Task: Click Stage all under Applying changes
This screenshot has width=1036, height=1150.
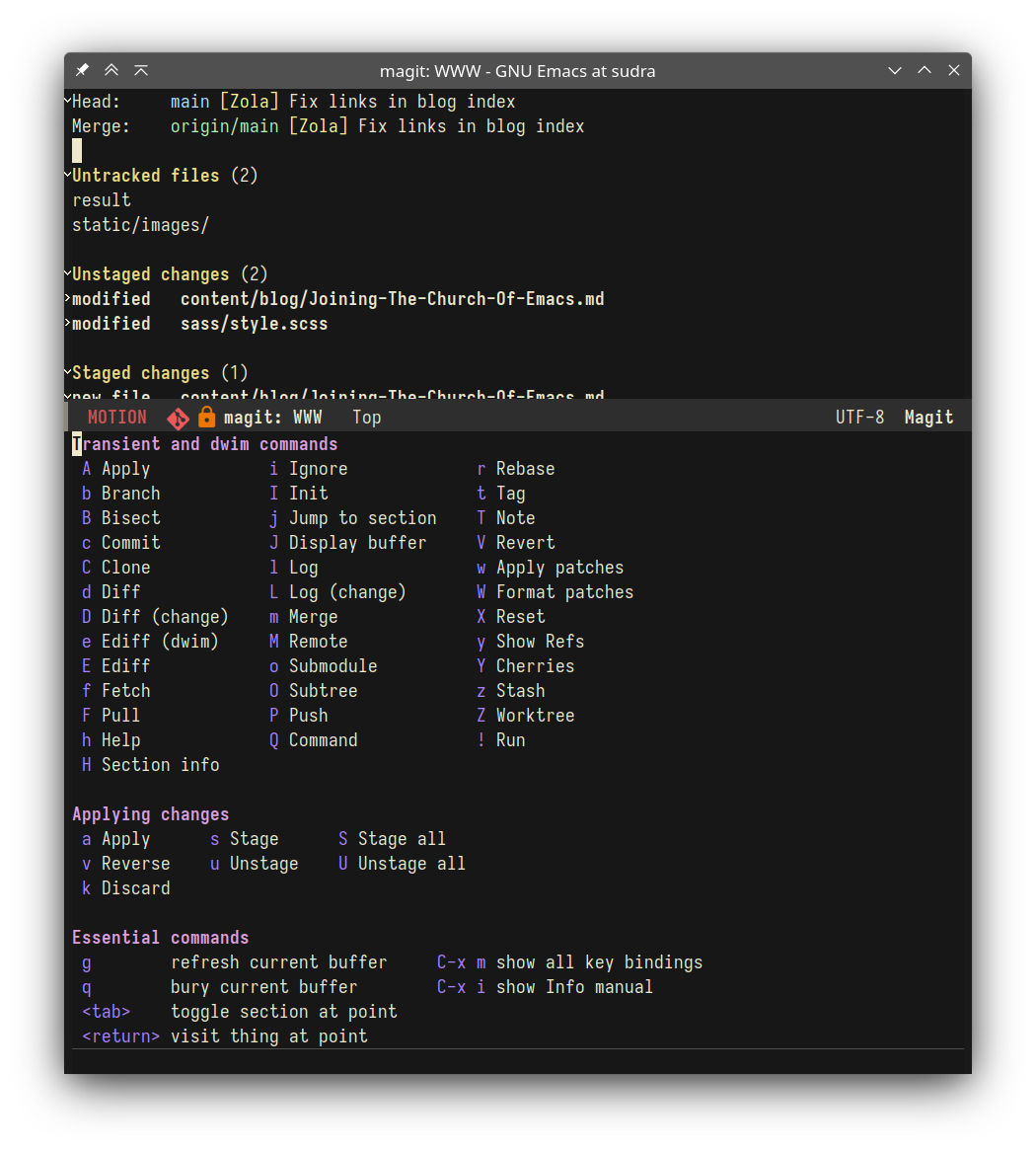Action: pyautogui.click(x=401, y=839)
